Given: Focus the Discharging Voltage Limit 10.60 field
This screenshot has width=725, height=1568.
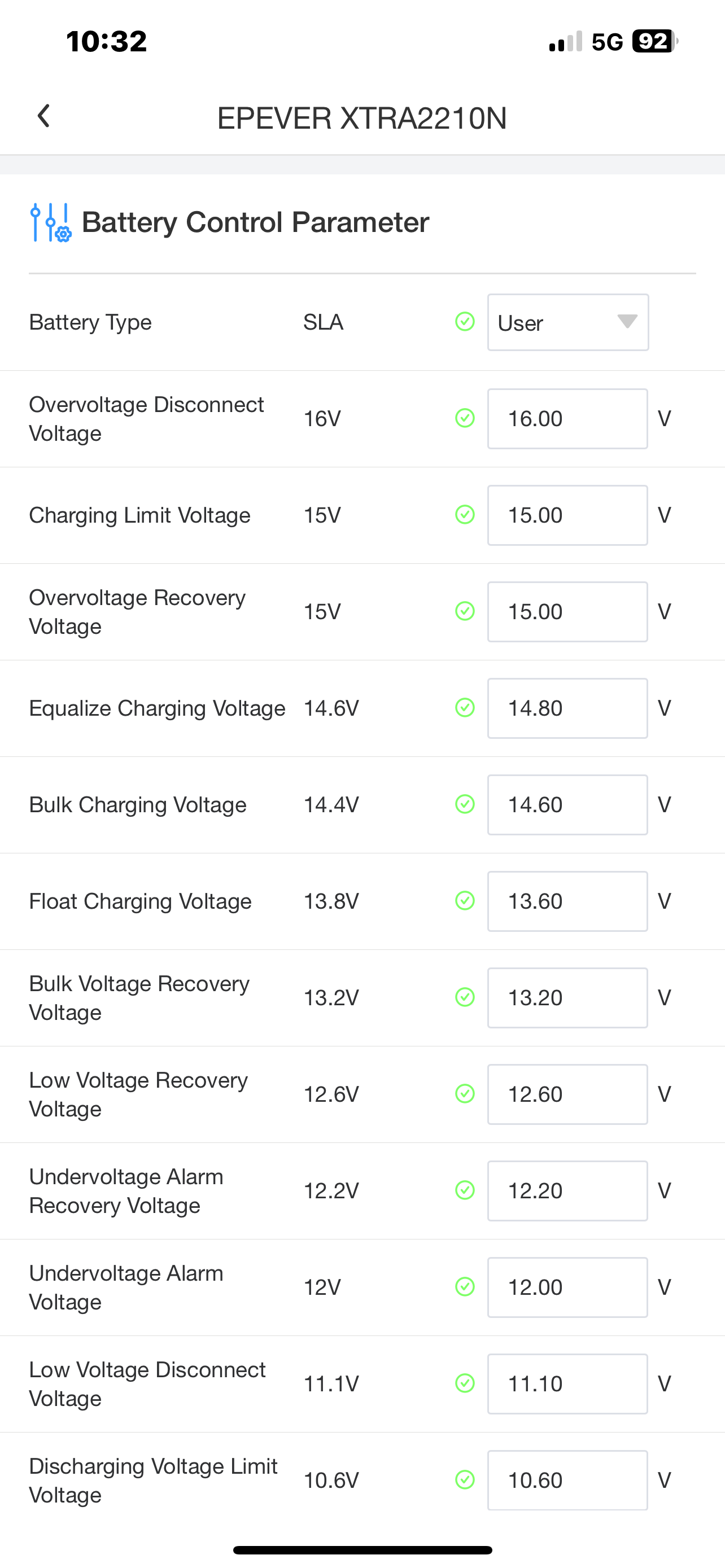Looking at the screenshot, I should 567,1481.
